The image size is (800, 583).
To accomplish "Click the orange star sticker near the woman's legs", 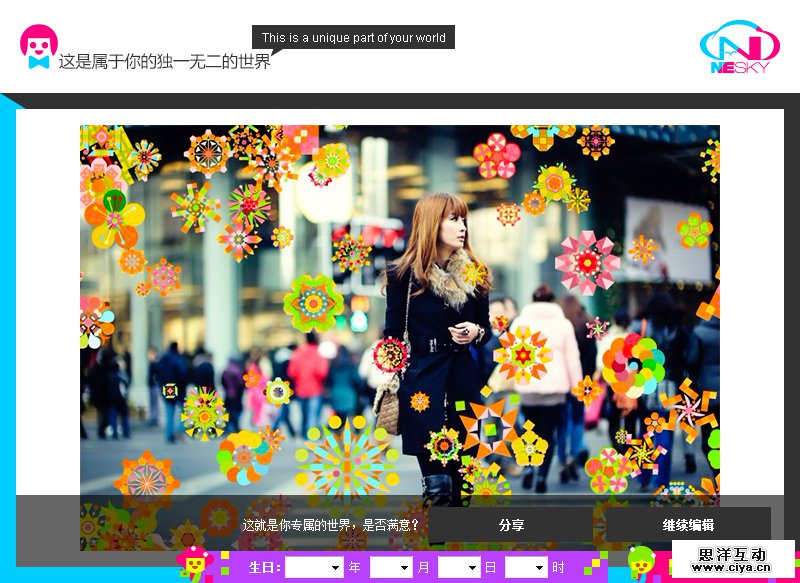I will [490, 422].
